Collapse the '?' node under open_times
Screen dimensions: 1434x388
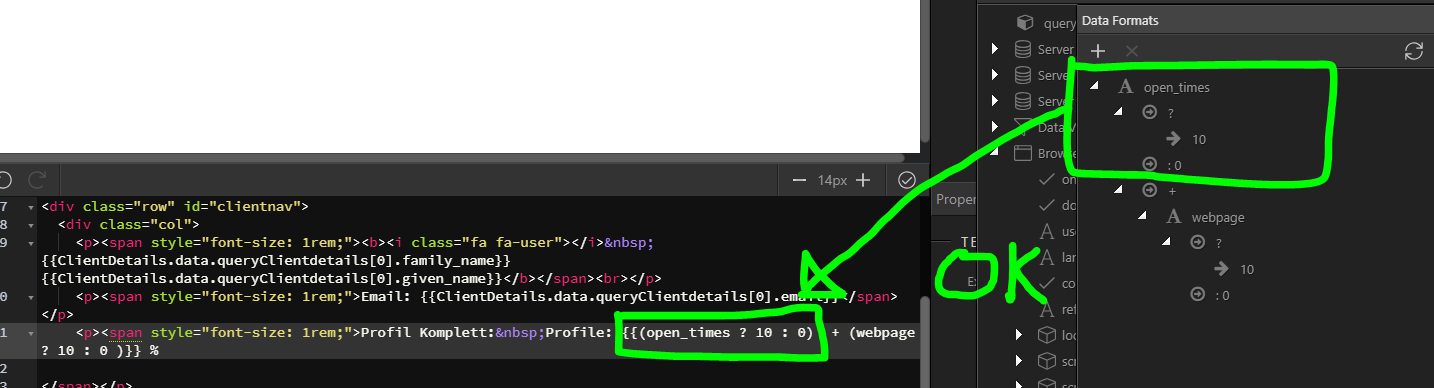(1119, 112)
